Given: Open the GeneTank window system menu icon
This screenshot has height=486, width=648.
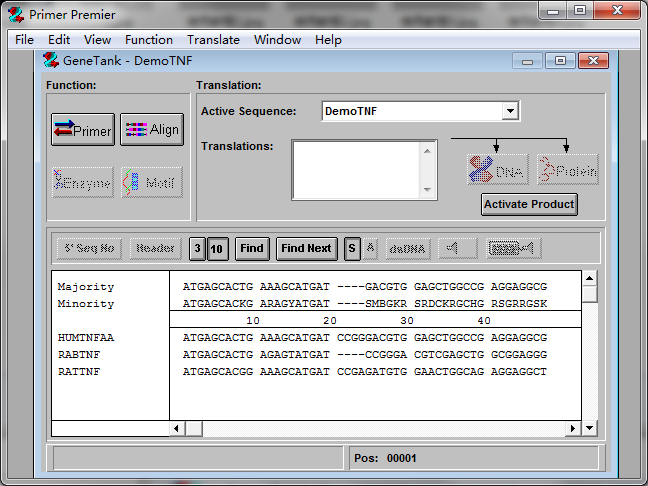Looking at the screenshot, I should 53,60.
